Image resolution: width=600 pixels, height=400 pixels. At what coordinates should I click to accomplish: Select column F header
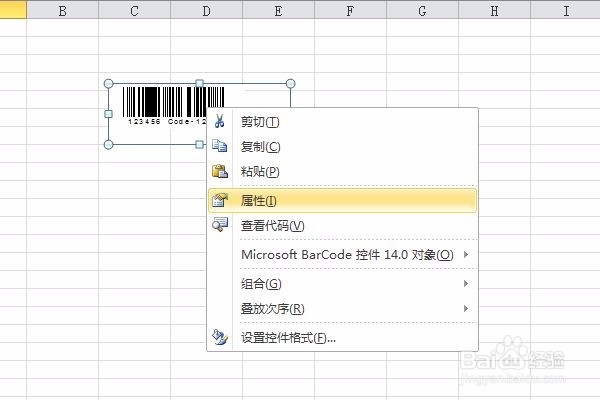(351, 10)
